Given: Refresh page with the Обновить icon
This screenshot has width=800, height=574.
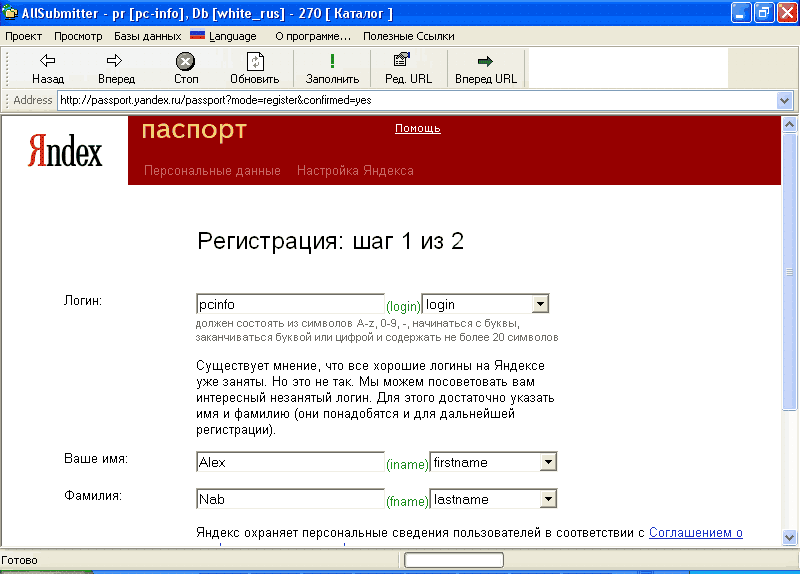Looking at the screenshot, I should [255, 68].
